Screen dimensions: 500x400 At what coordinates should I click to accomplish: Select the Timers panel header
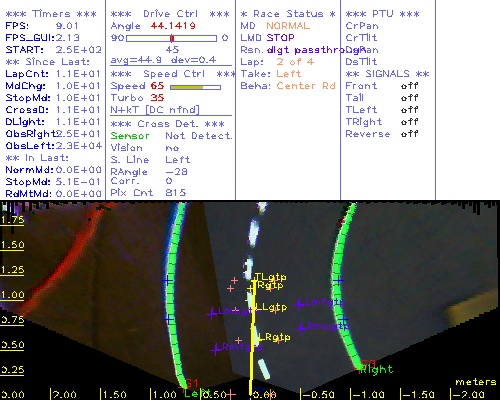pos(51,14)
